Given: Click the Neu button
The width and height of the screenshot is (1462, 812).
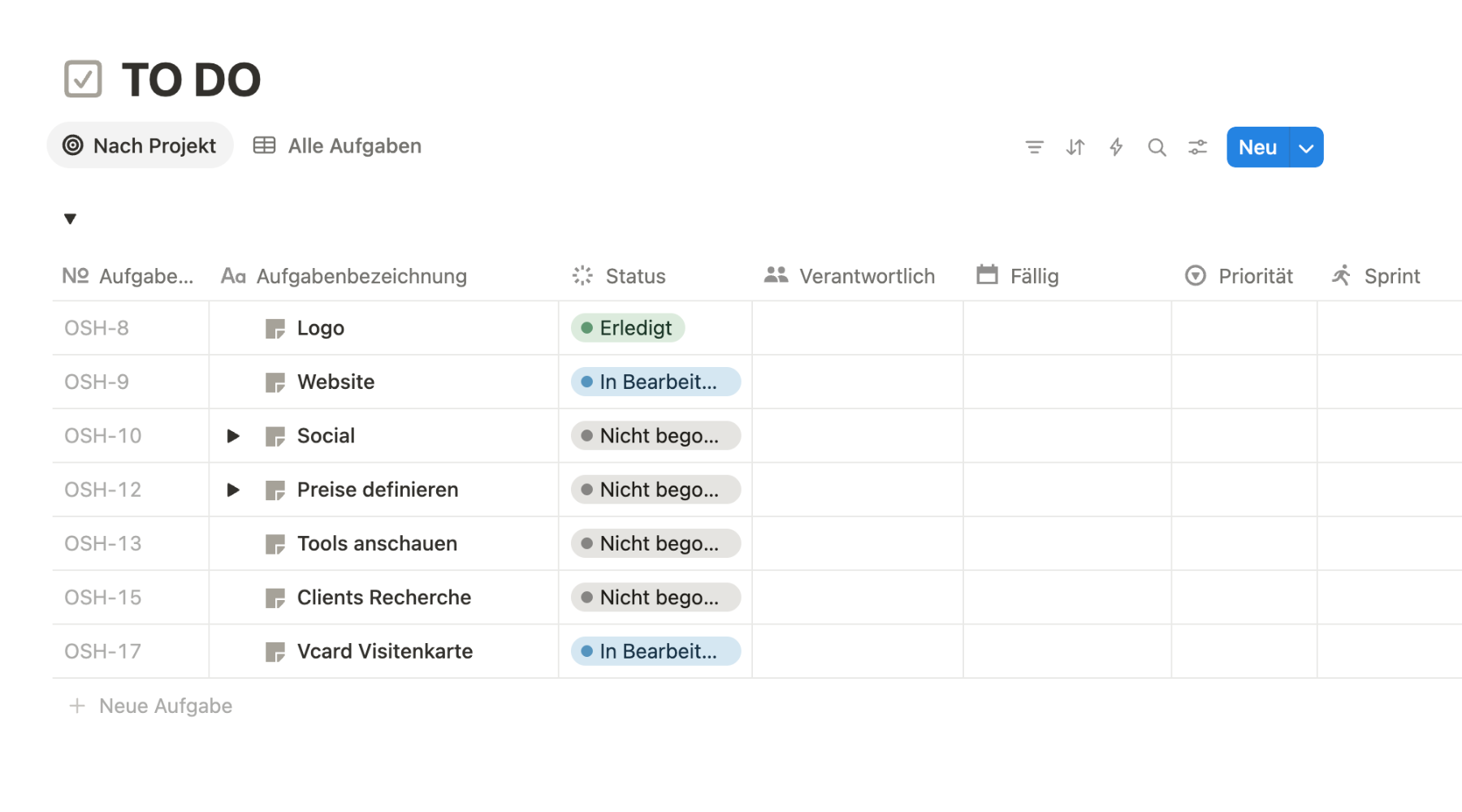Looking at the screenshot, I should click(x=1257, y=147).
